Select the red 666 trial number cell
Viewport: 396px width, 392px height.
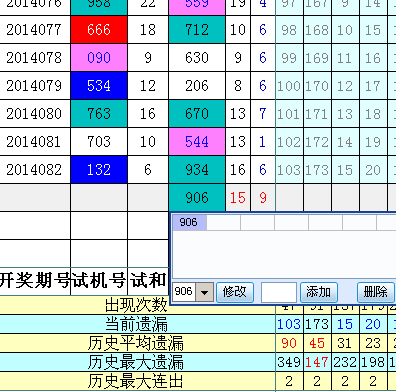pos(99,30)
